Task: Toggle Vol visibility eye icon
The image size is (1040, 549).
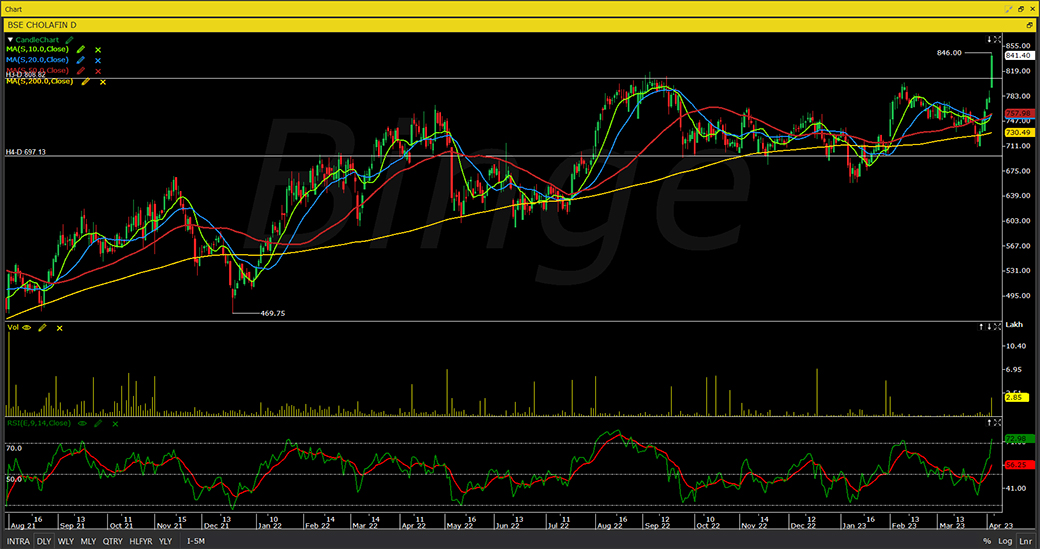Action: 27,328
